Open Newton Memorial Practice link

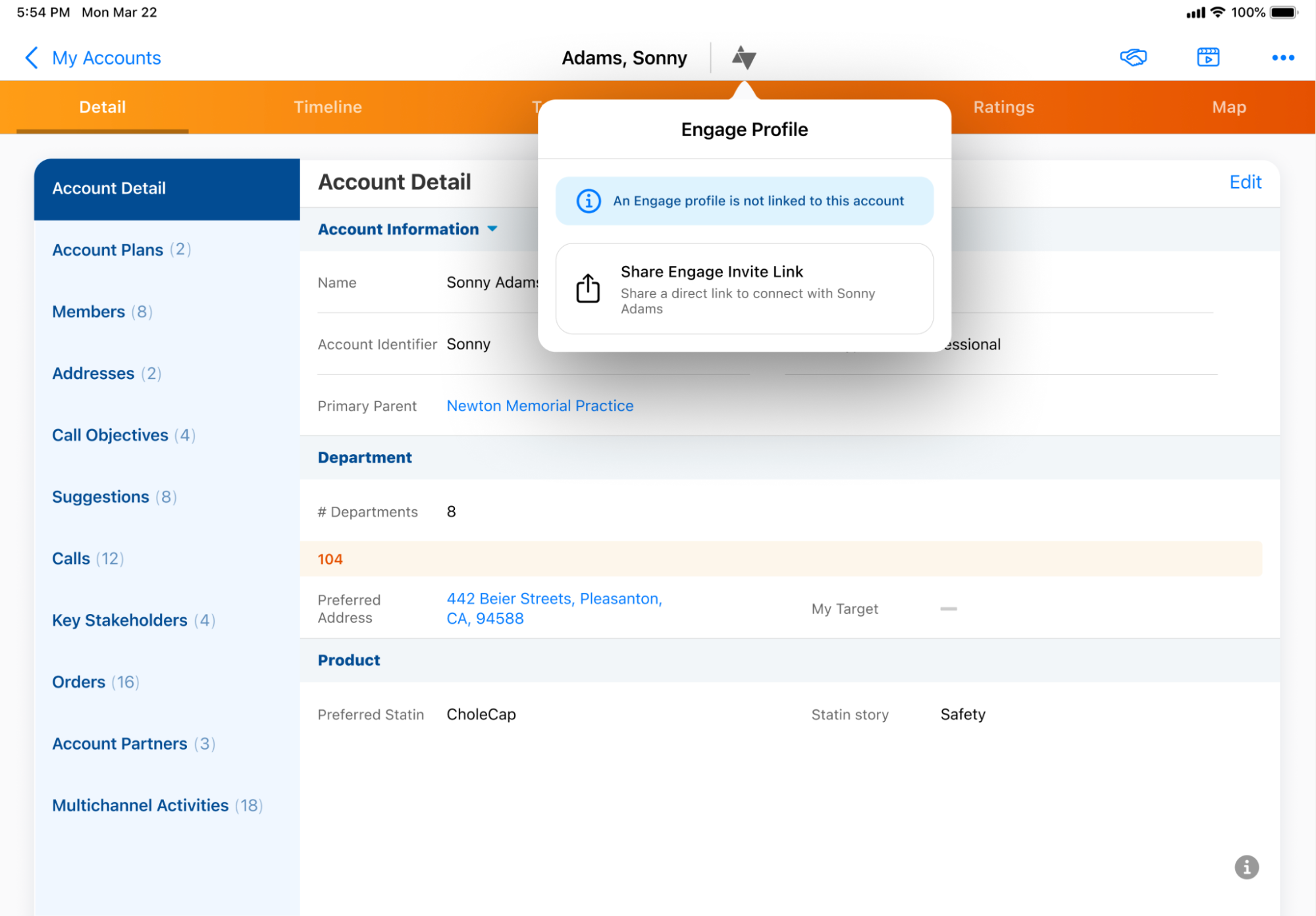pos(540,406)
